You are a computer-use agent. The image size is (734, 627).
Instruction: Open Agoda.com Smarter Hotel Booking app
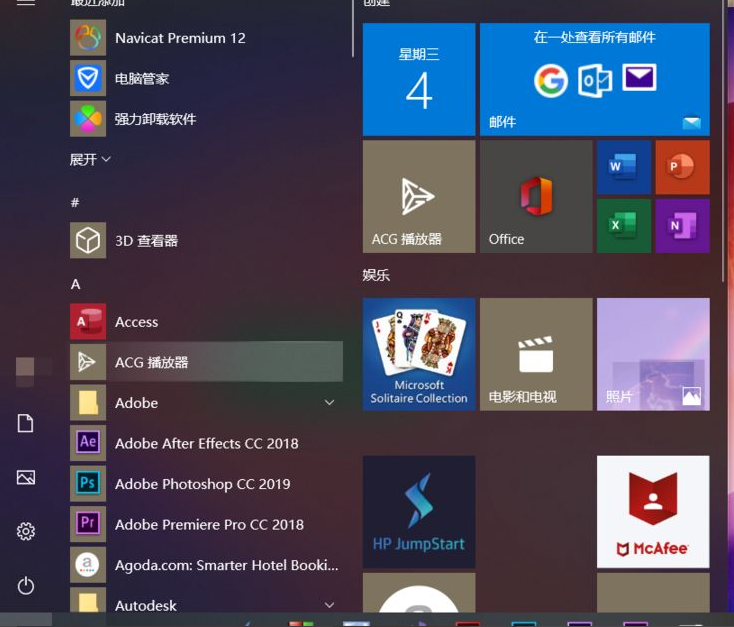click(x=206, y=565)
